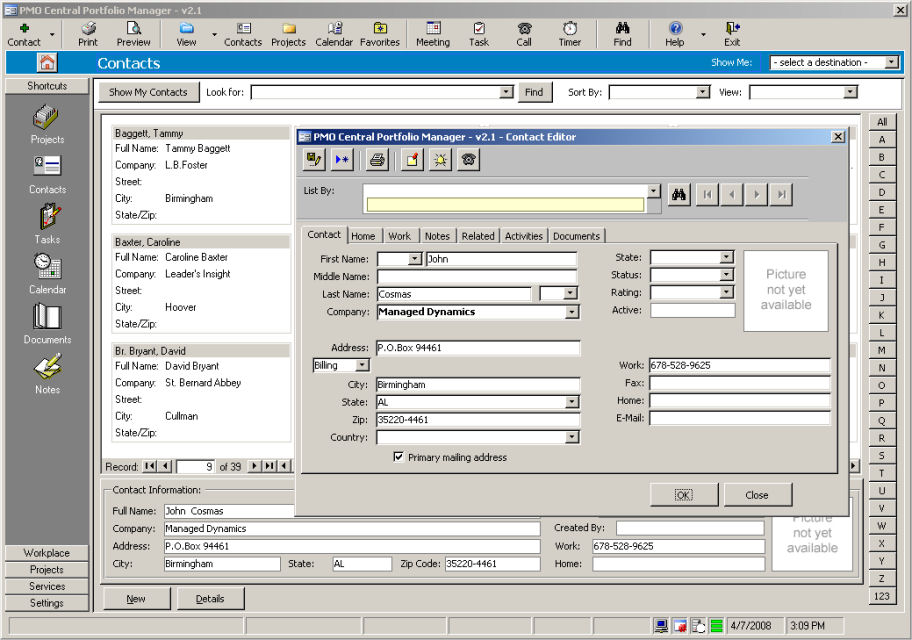Open the Notes tab in Contact Editor
Image resolution: width=912 pixels, height=640 pixels.
[x=437, y=236]
